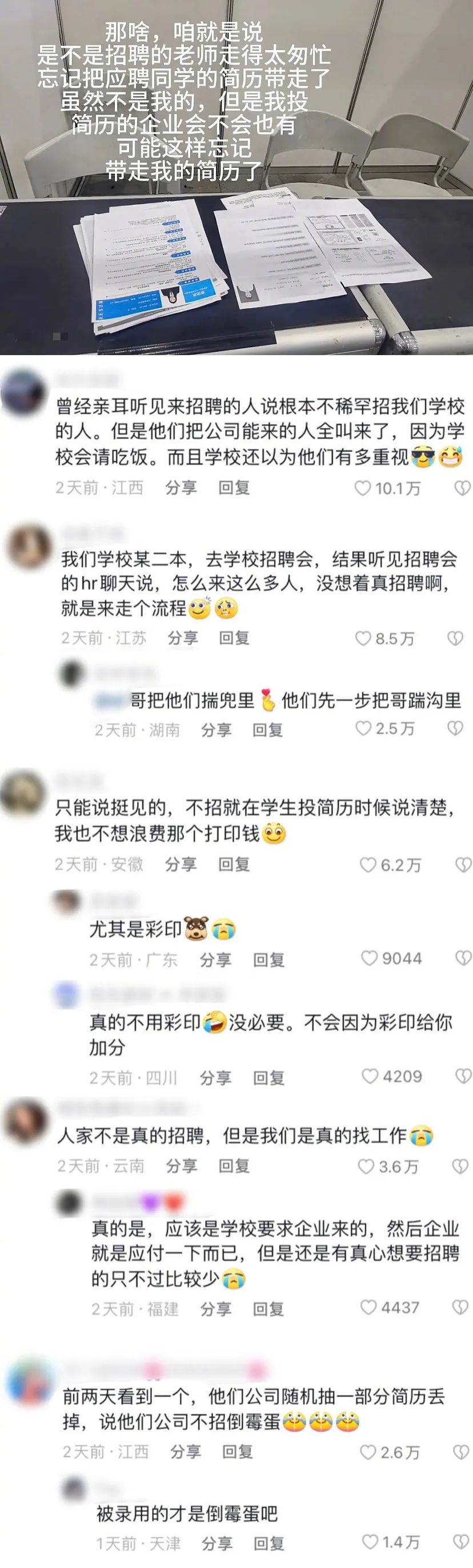Reply to the Yunnan comment
The height and width of the screenshot is (1568, 473).
[234, 1165]
